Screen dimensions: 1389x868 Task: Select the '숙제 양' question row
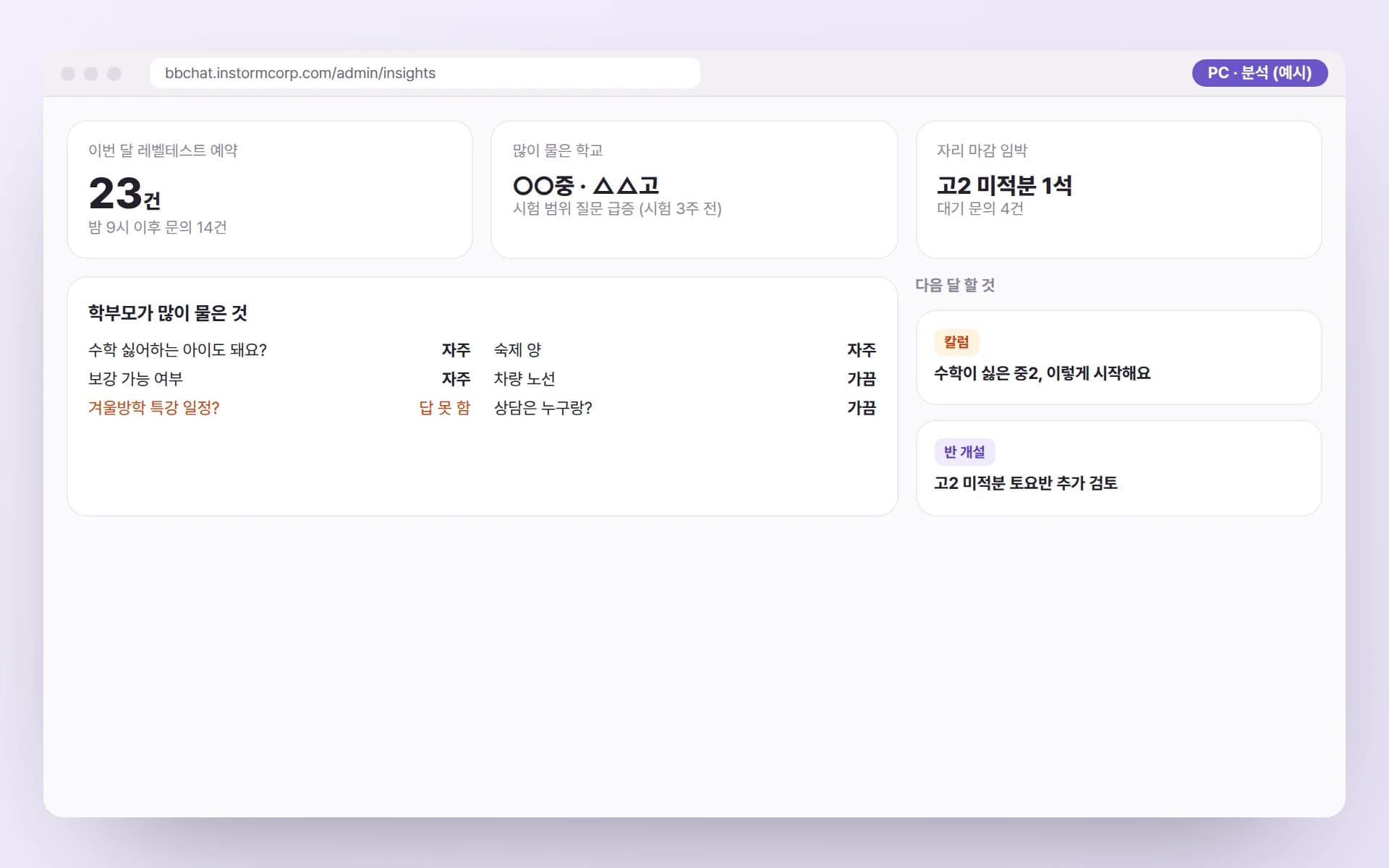pos(684,350)
